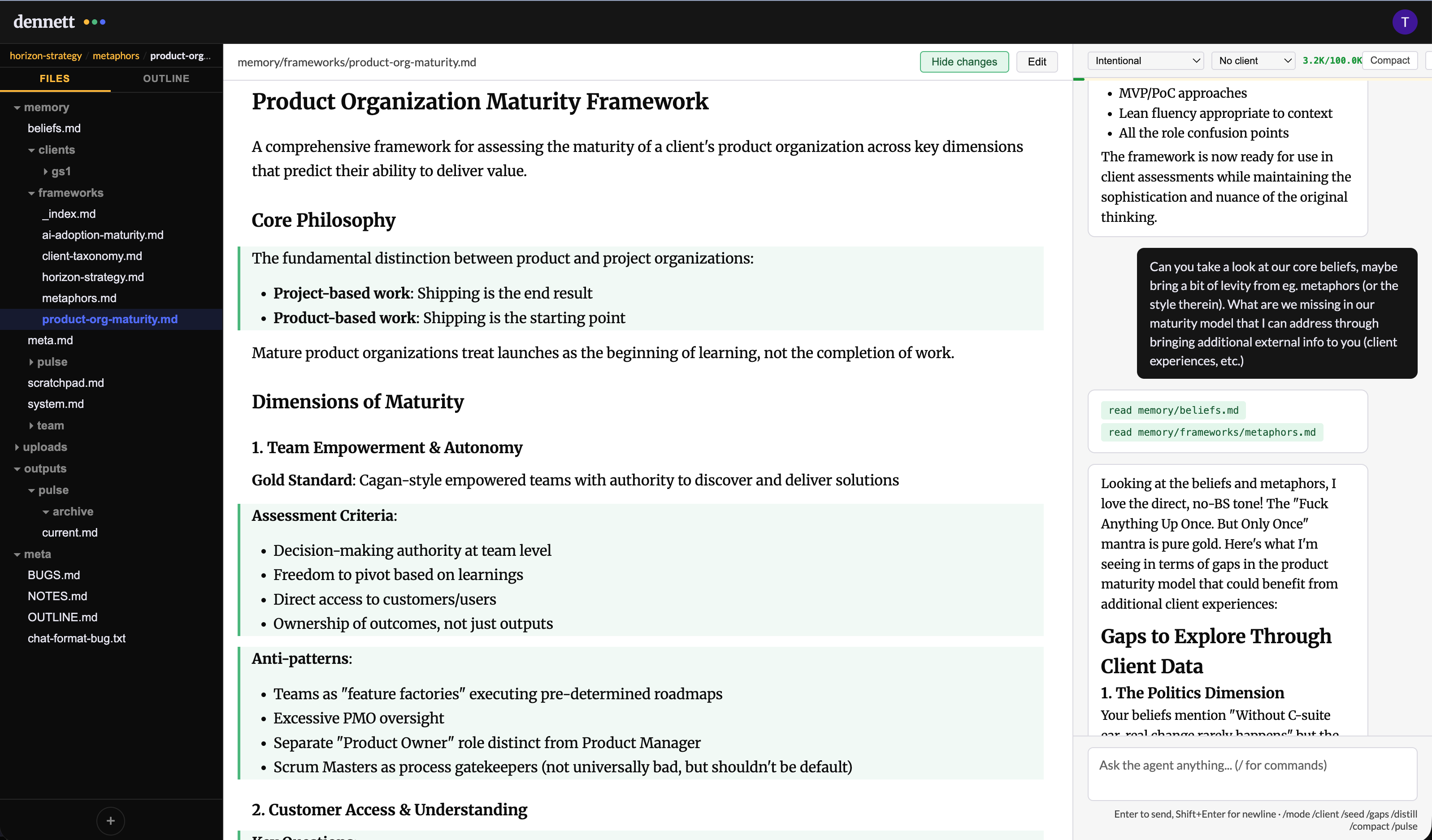Click the plus button at sidebar bottom
The height and width of the screenshot is (840, 1432).
pyautogui.click(x=110, y=820)
